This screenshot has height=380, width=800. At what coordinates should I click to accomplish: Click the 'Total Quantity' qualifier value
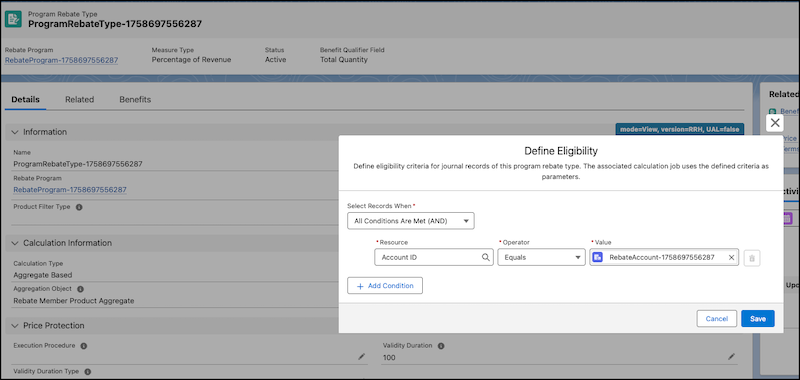coord(344,60)
